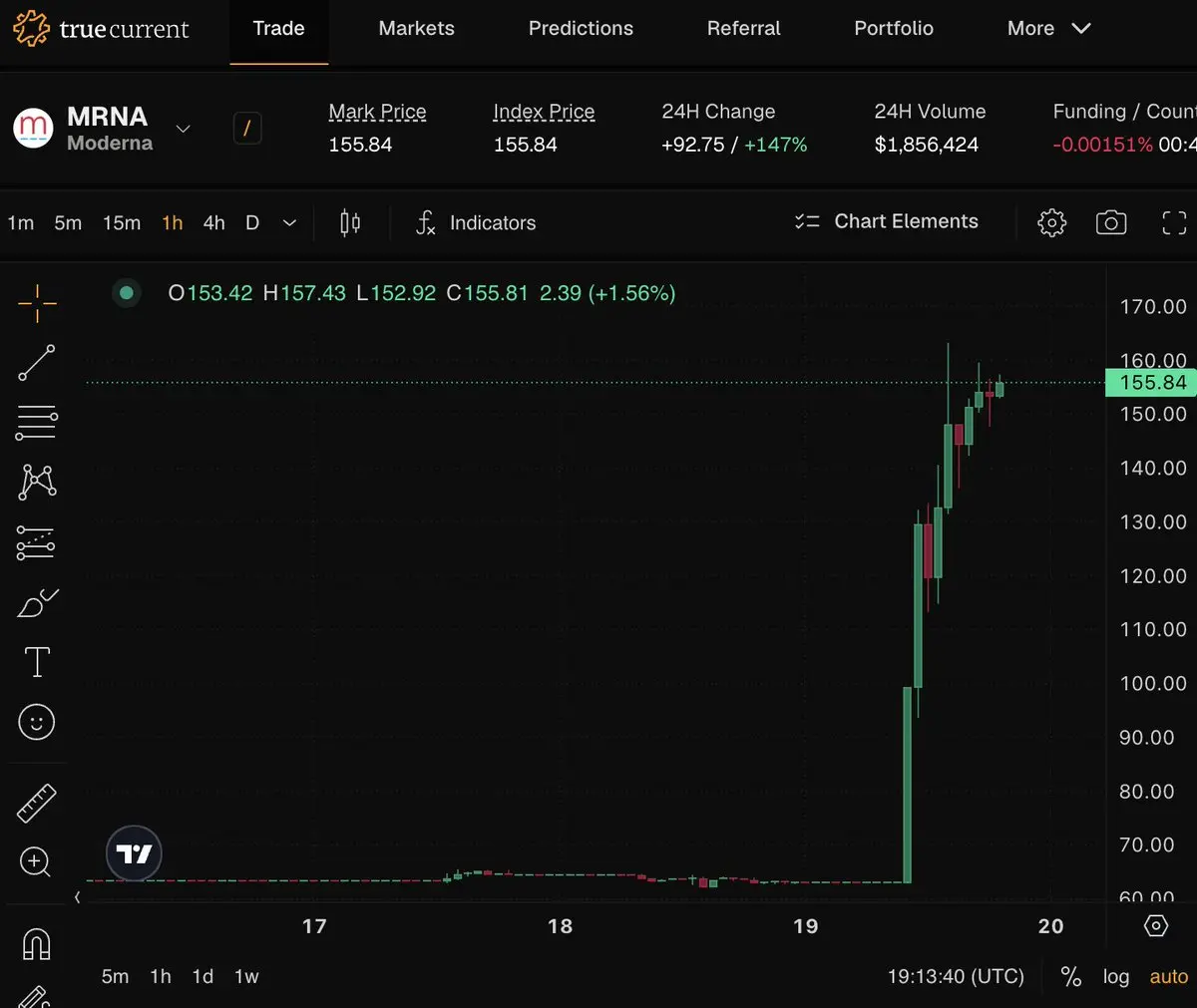Activate the zoom in tool
This screenshot has width=1197, height=1008.
pos(35,861)
